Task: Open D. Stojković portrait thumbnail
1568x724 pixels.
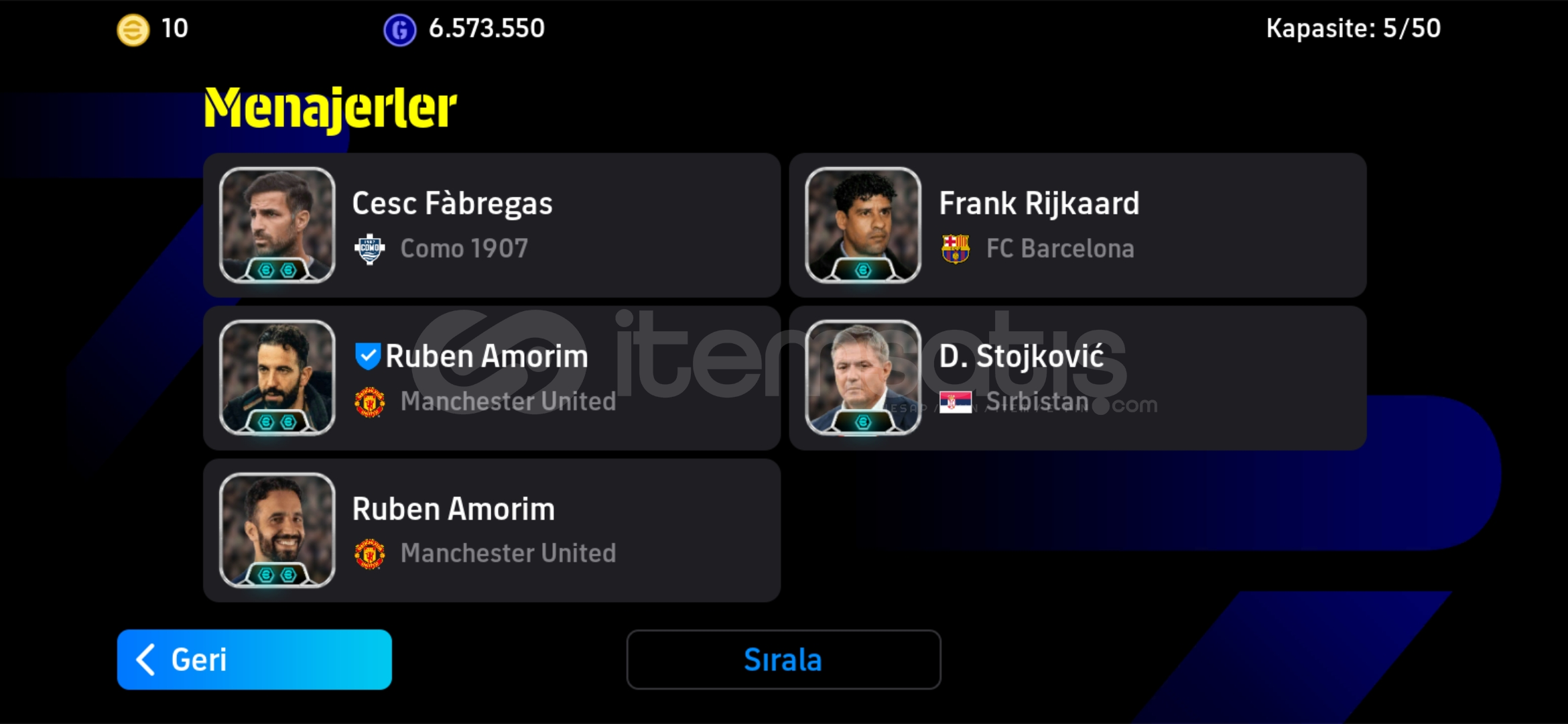Action: (863, 378)
